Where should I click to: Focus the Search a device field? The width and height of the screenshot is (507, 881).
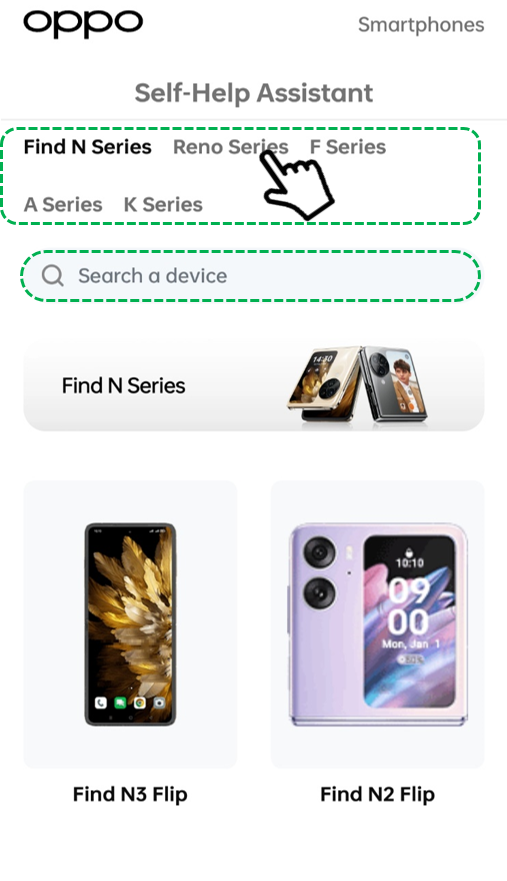pos(251,275)
